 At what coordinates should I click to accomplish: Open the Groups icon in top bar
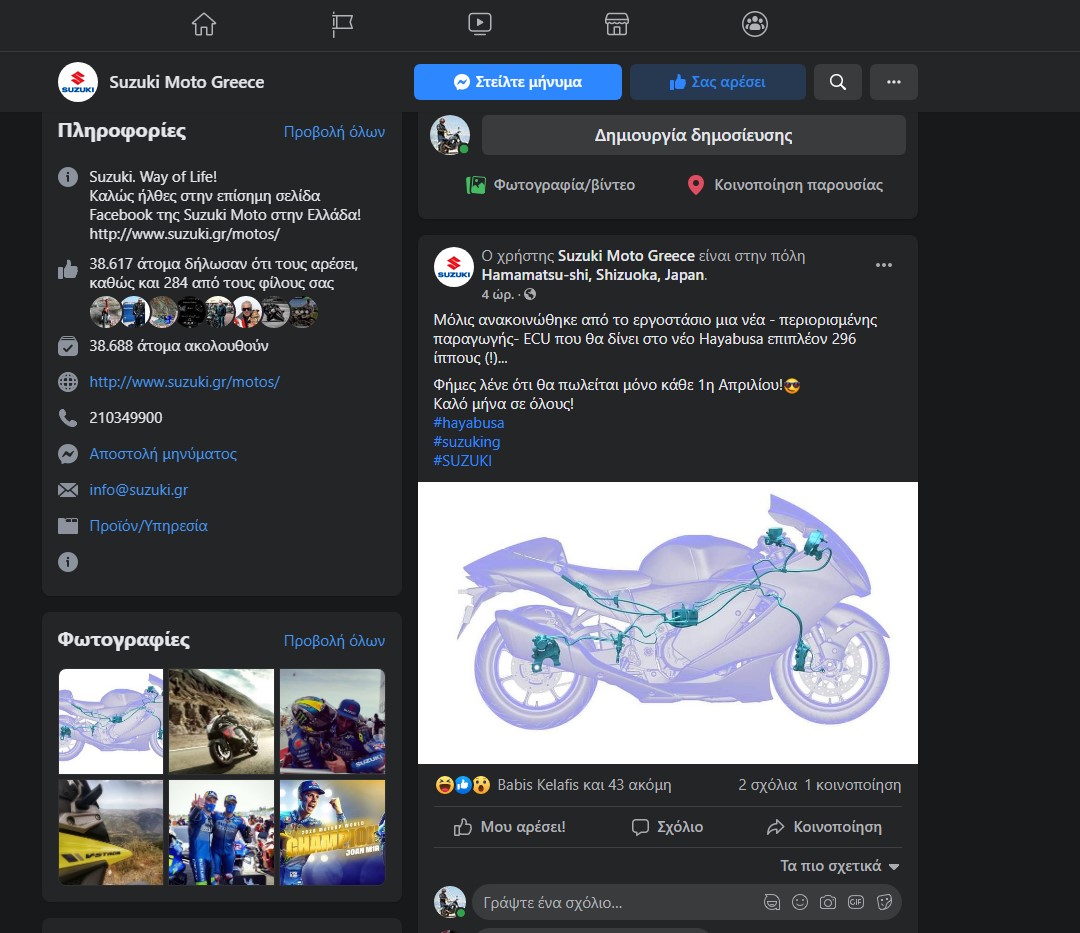click(755, 24)
